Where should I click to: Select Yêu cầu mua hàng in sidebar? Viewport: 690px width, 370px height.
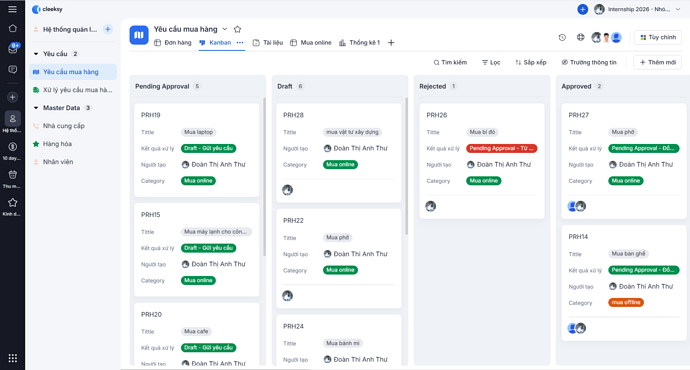click(73, 72)
